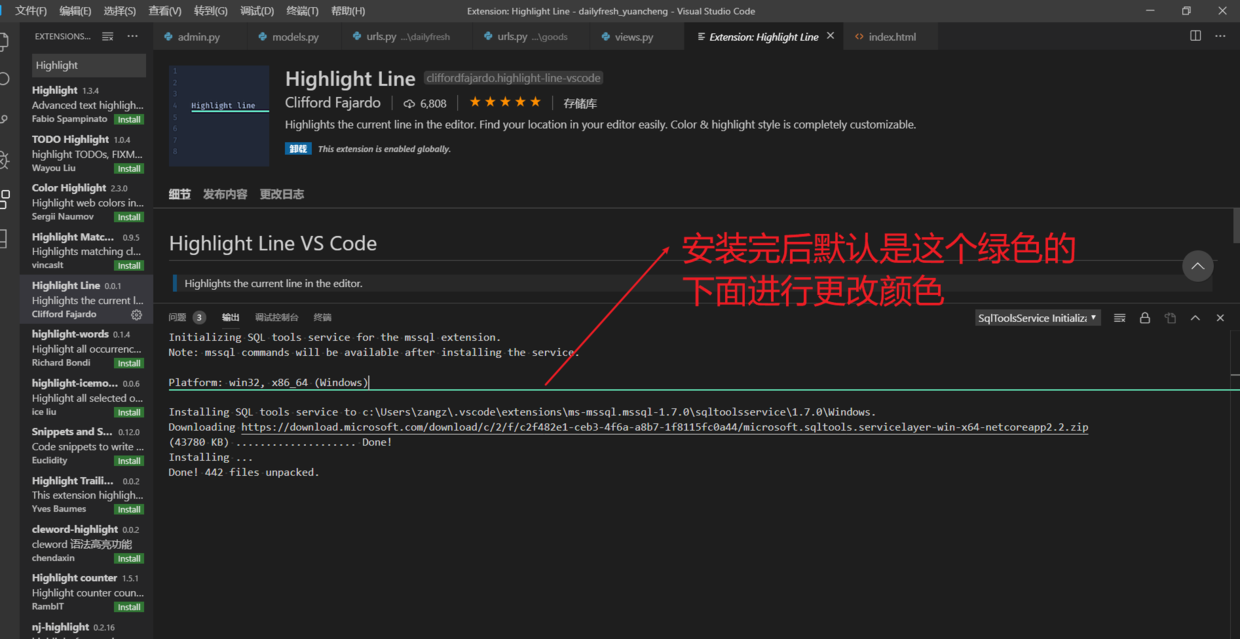Open the output channel SqlToolsService dropdown
Screen dimensions: 1240x639
point(1038,318)
